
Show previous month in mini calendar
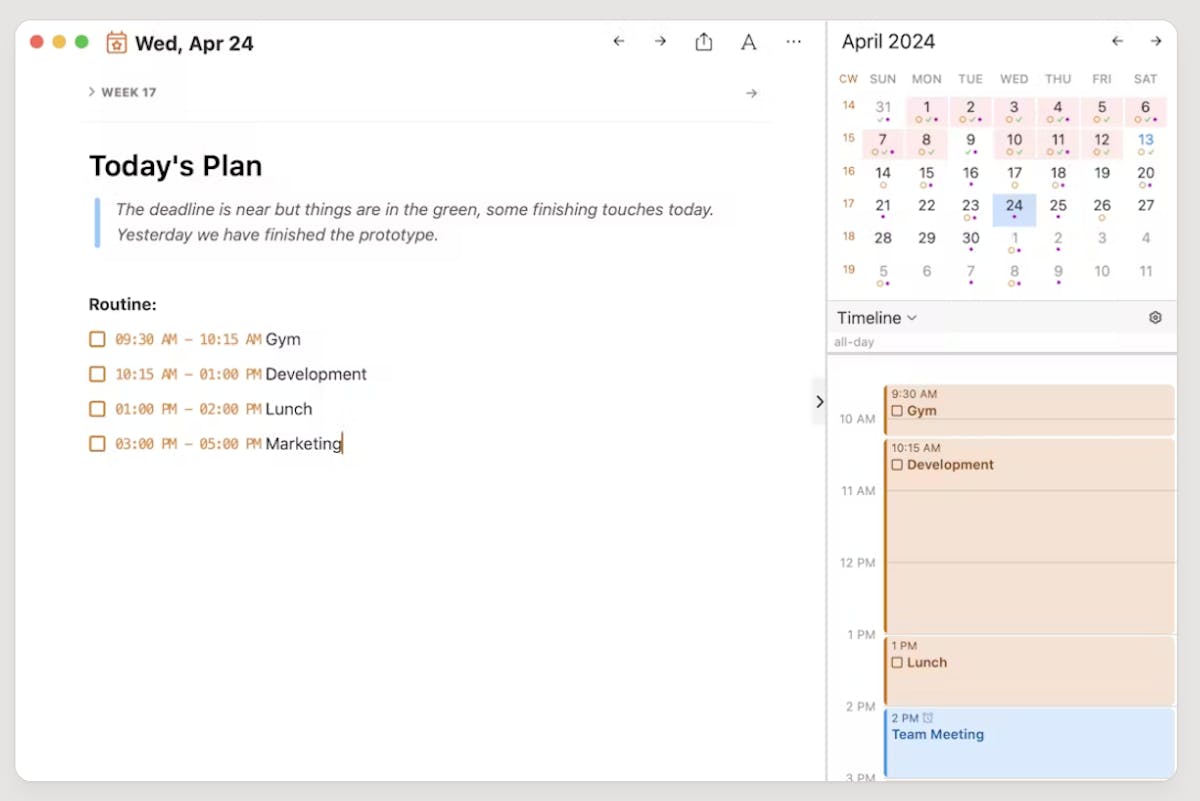click(x=1117, y=42)
